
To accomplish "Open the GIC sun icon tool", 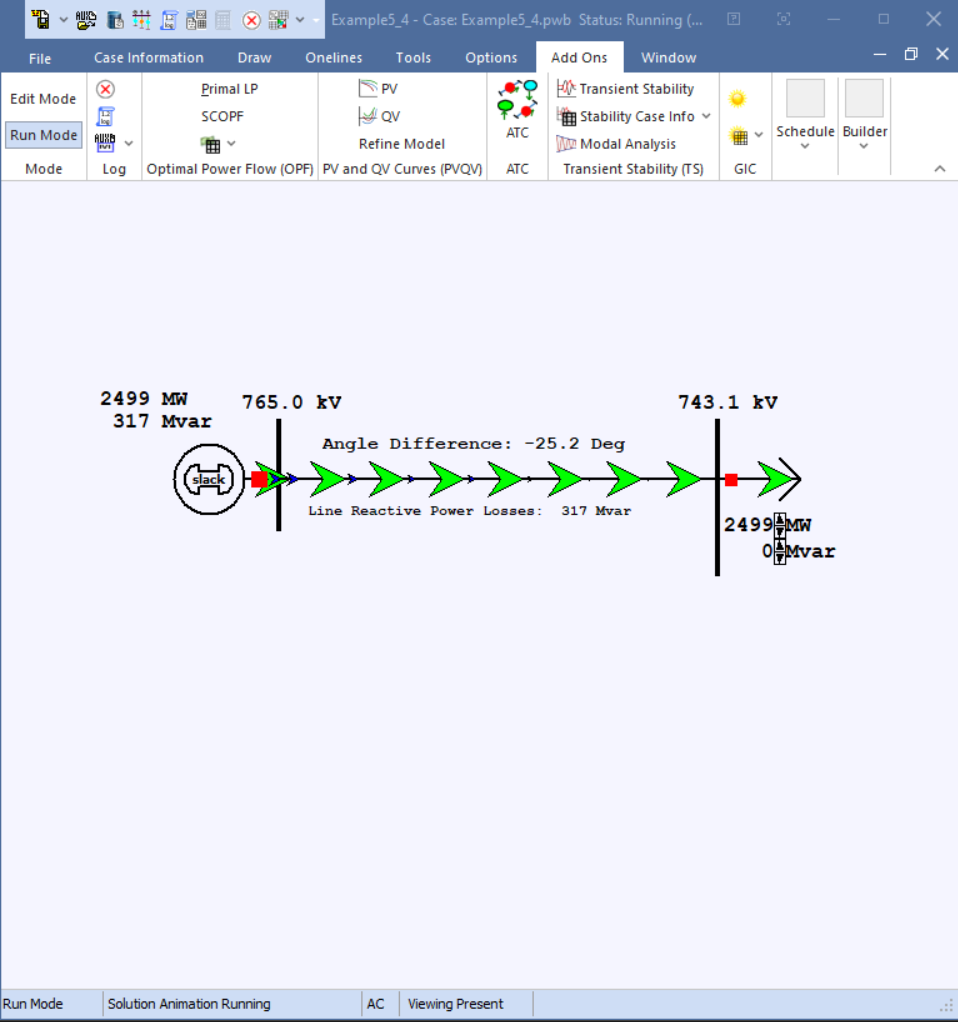I will coord(738,97).
